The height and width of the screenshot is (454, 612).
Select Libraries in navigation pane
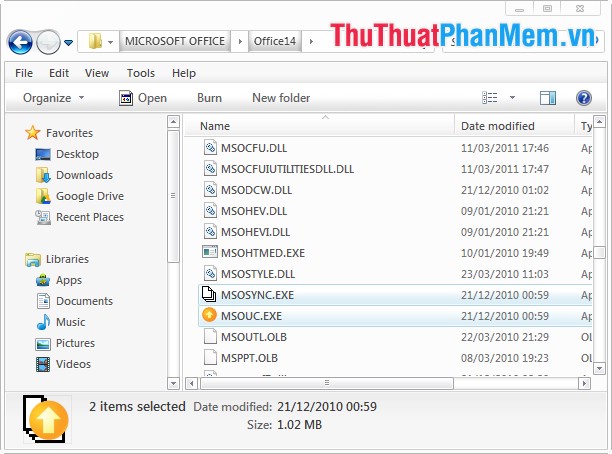(x=67, y=259)
